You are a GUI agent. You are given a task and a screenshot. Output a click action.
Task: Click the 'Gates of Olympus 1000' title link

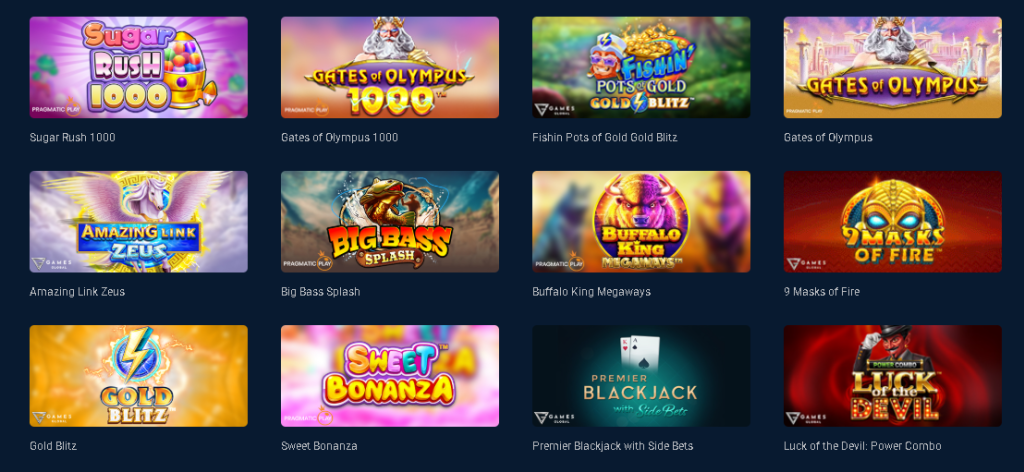click(x=340, y=137)
